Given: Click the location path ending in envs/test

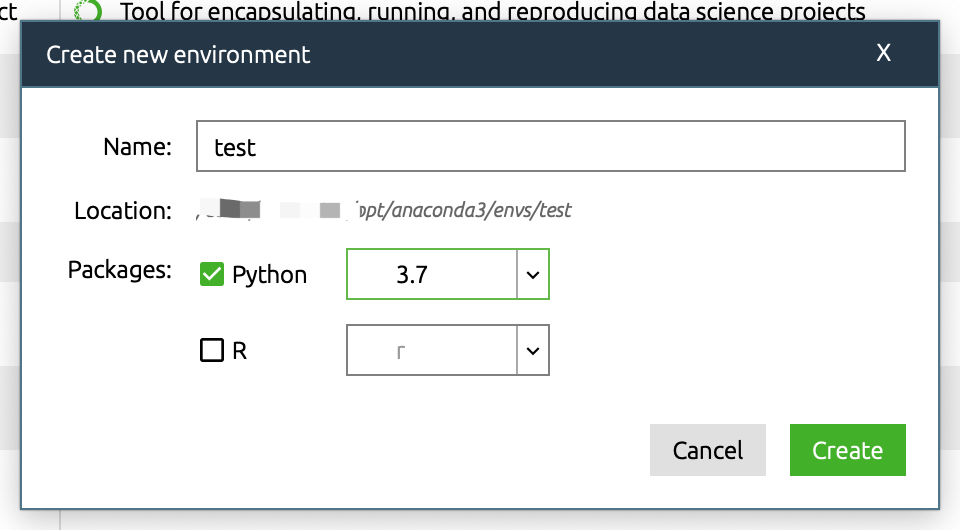Looking at the screenshot, I should 465,211.
